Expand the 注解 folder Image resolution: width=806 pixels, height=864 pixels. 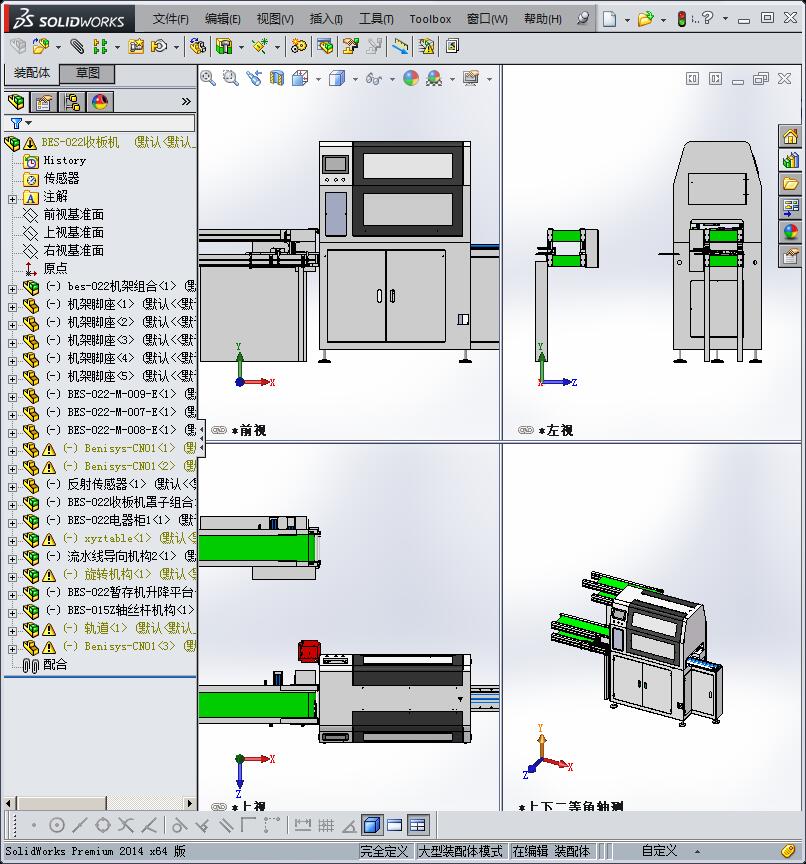click(x=13, y=199)
